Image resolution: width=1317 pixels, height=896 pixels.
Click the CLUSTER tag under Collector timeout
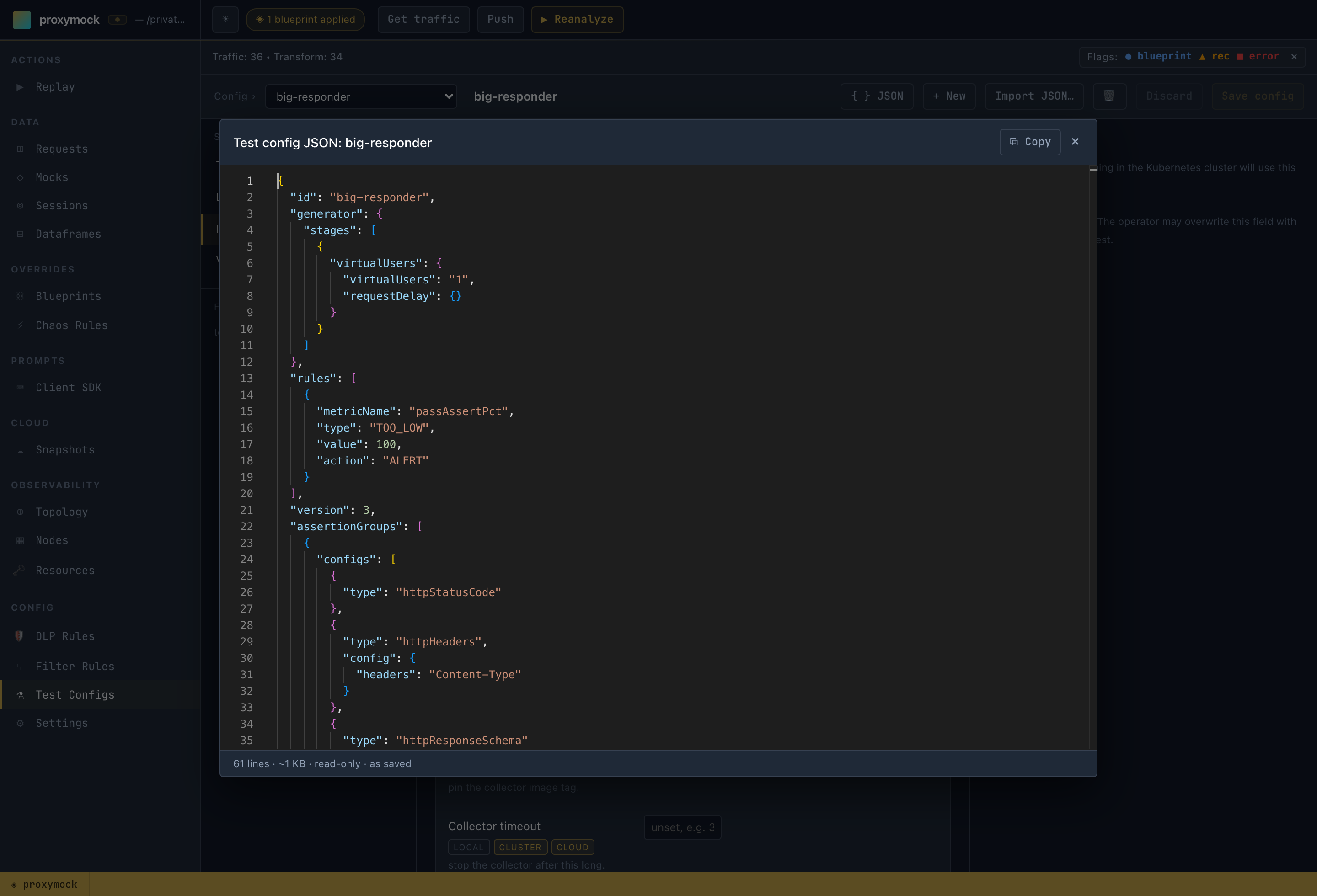tap(520, 847)
